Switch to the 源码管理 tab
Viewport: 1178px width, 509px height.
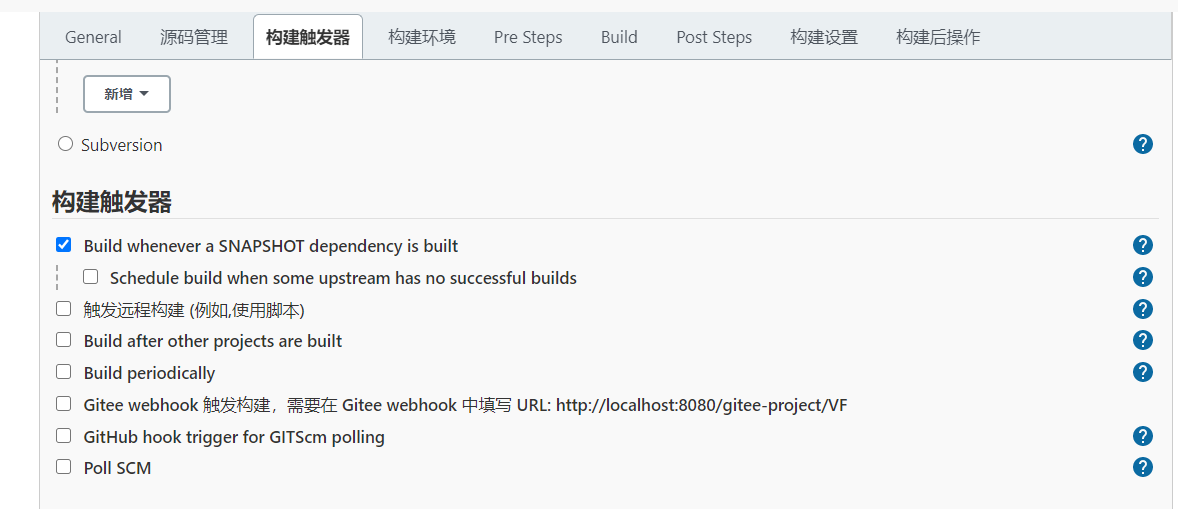(x=194, y=37)
